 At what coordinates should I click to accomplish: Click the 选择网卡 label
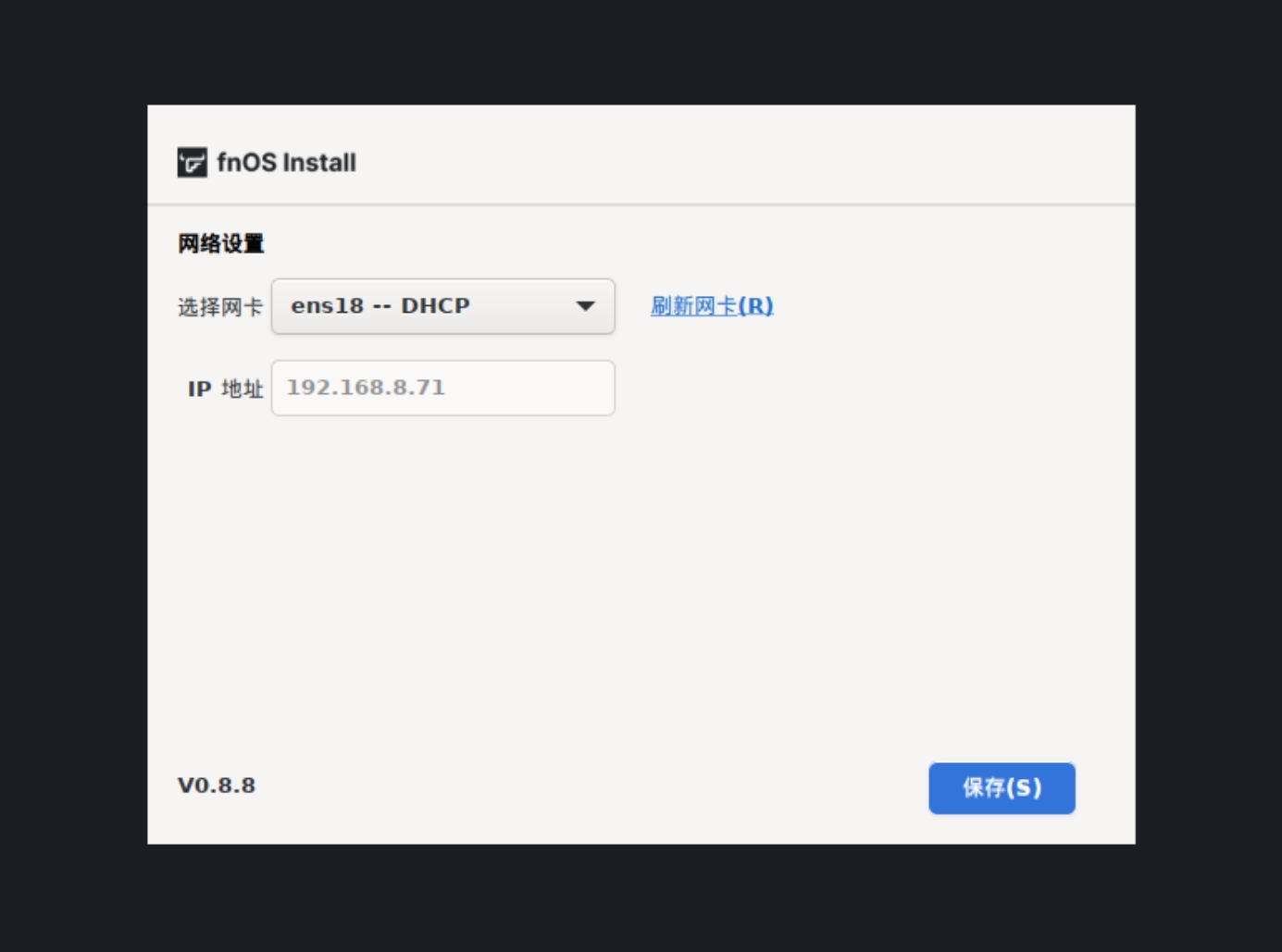(x=219, y=305)
